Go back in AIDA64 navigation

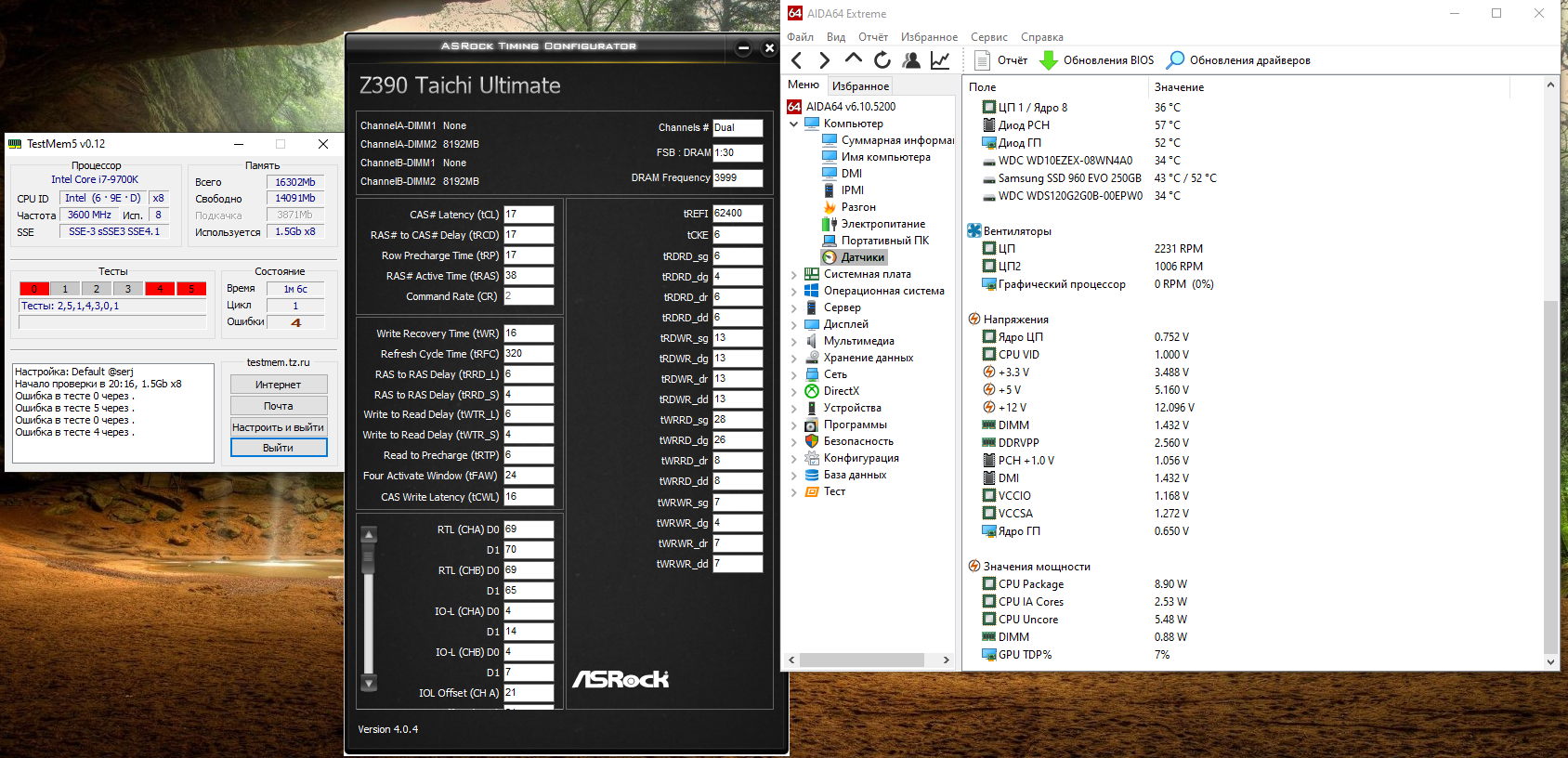(x=796, y=60)
